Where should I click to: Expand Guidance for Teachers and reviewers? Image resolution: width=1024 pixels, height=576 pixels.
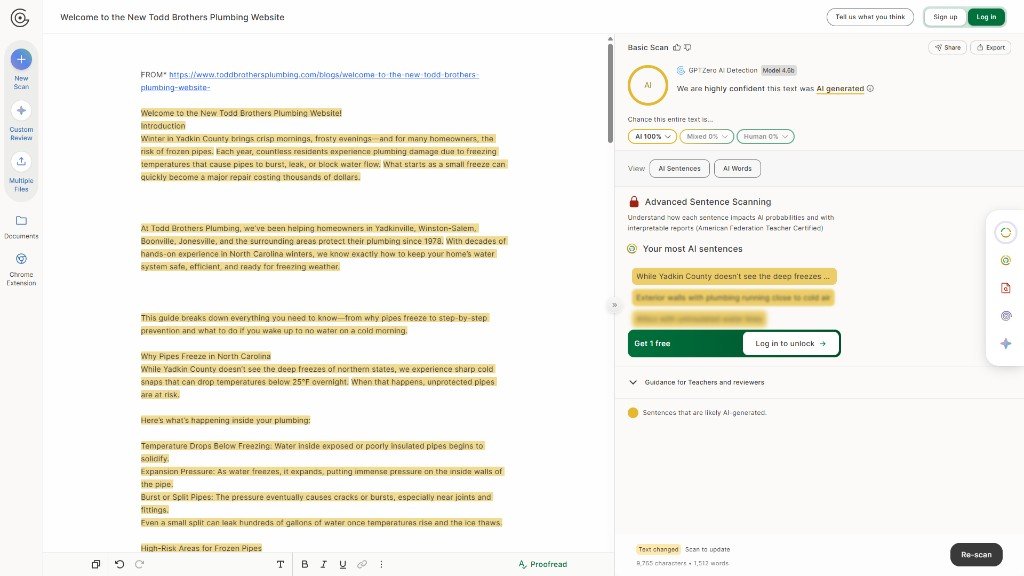(697, 383)
